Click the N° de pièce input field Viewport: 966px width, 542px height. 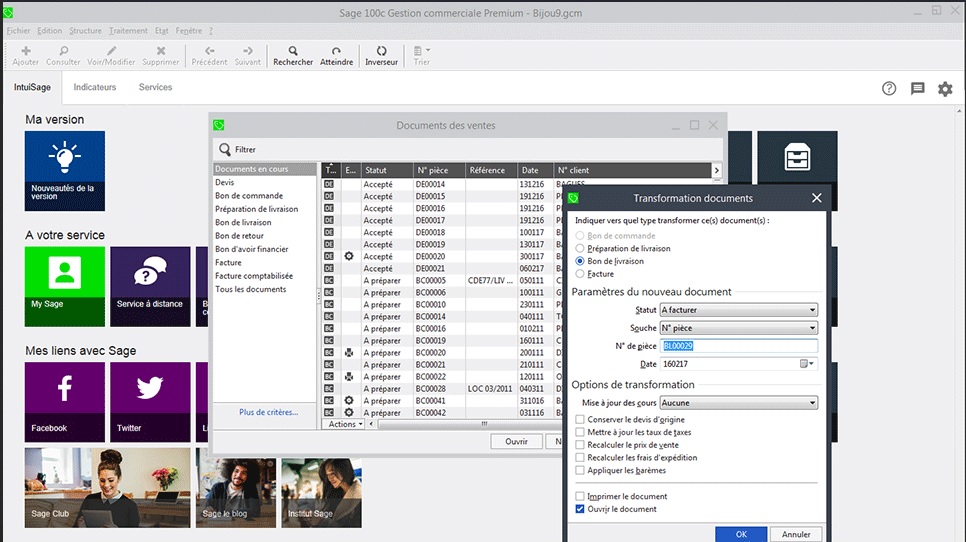[x=739, y=346]
